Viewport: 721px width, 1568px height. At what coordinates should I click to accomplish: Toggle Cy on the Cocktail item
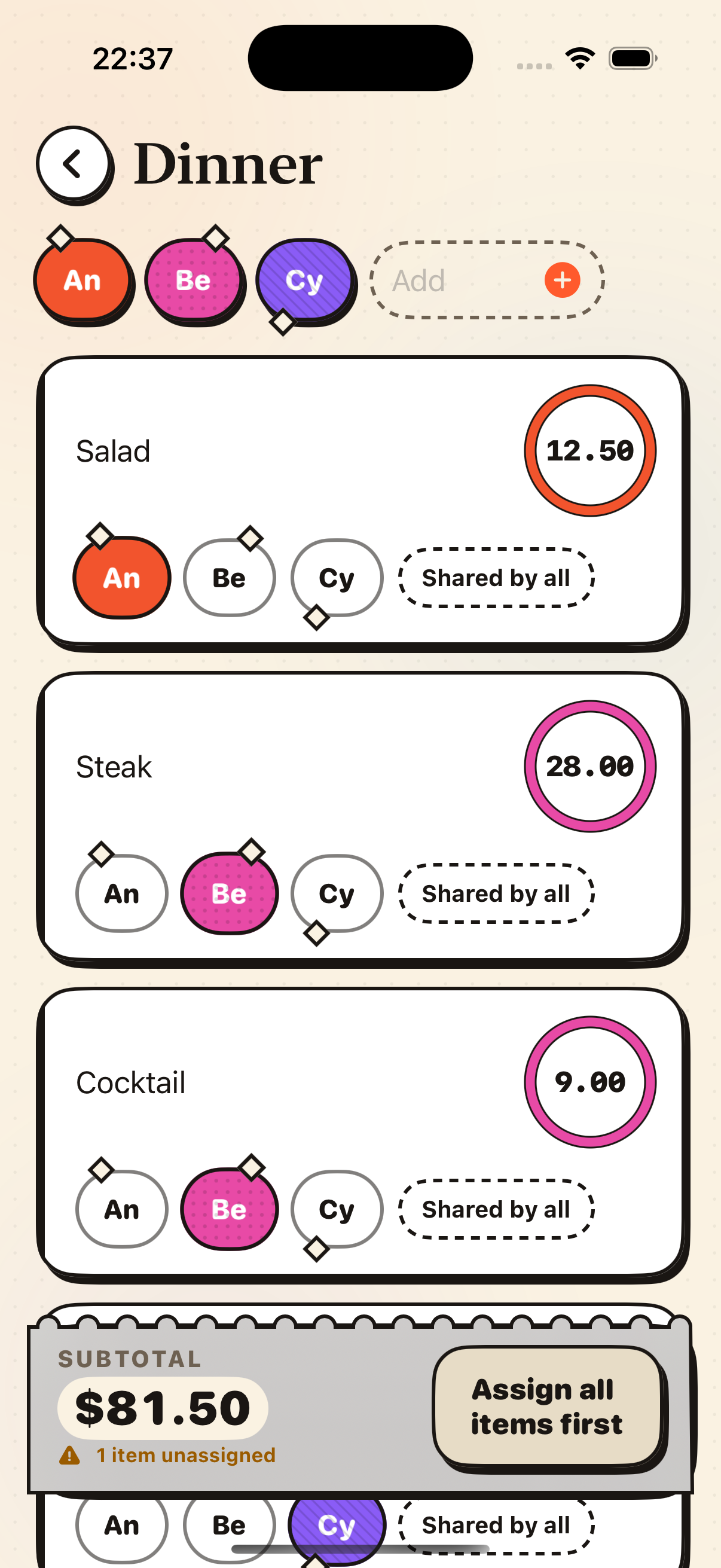(x=337, y=1209)
